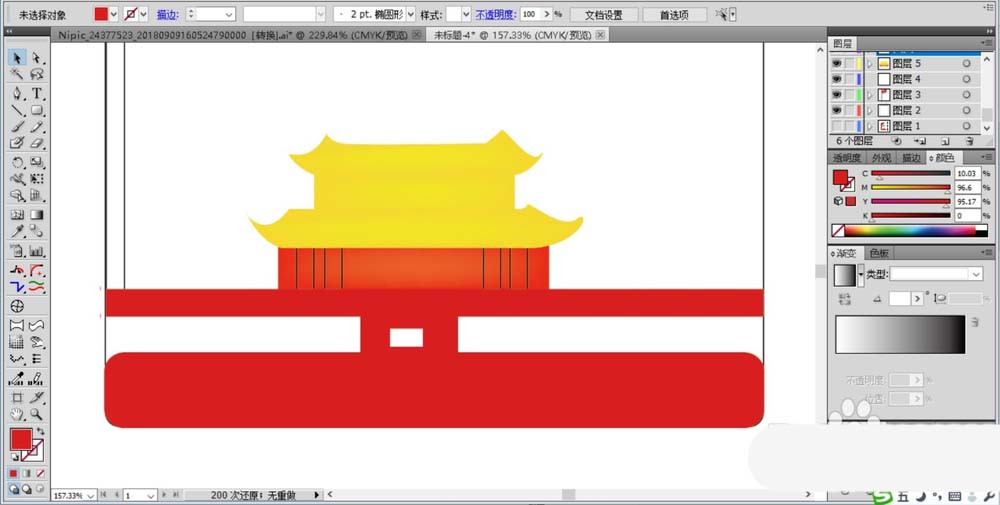Select the Gradient tool in toolbox
Image resolution: width=1000 pixels, height=505 pixels.
point(37,215)
